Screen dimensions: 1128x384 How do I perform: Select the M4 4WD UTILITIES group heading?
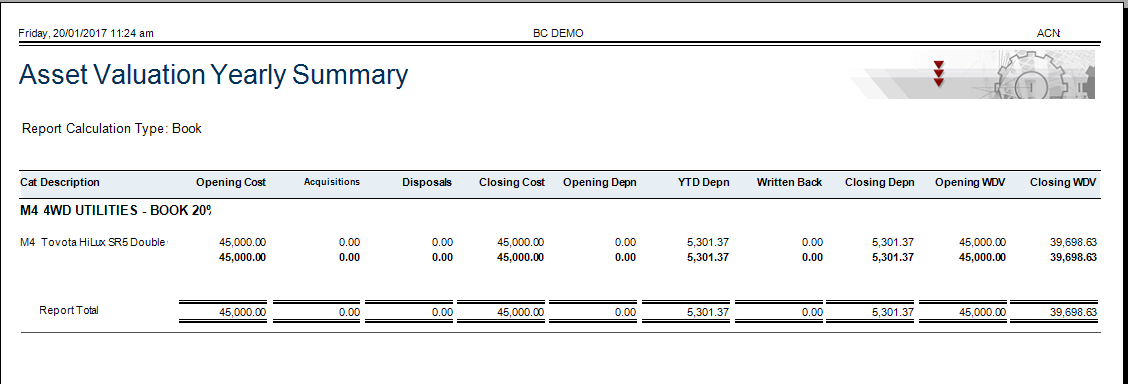pos(117,211)
